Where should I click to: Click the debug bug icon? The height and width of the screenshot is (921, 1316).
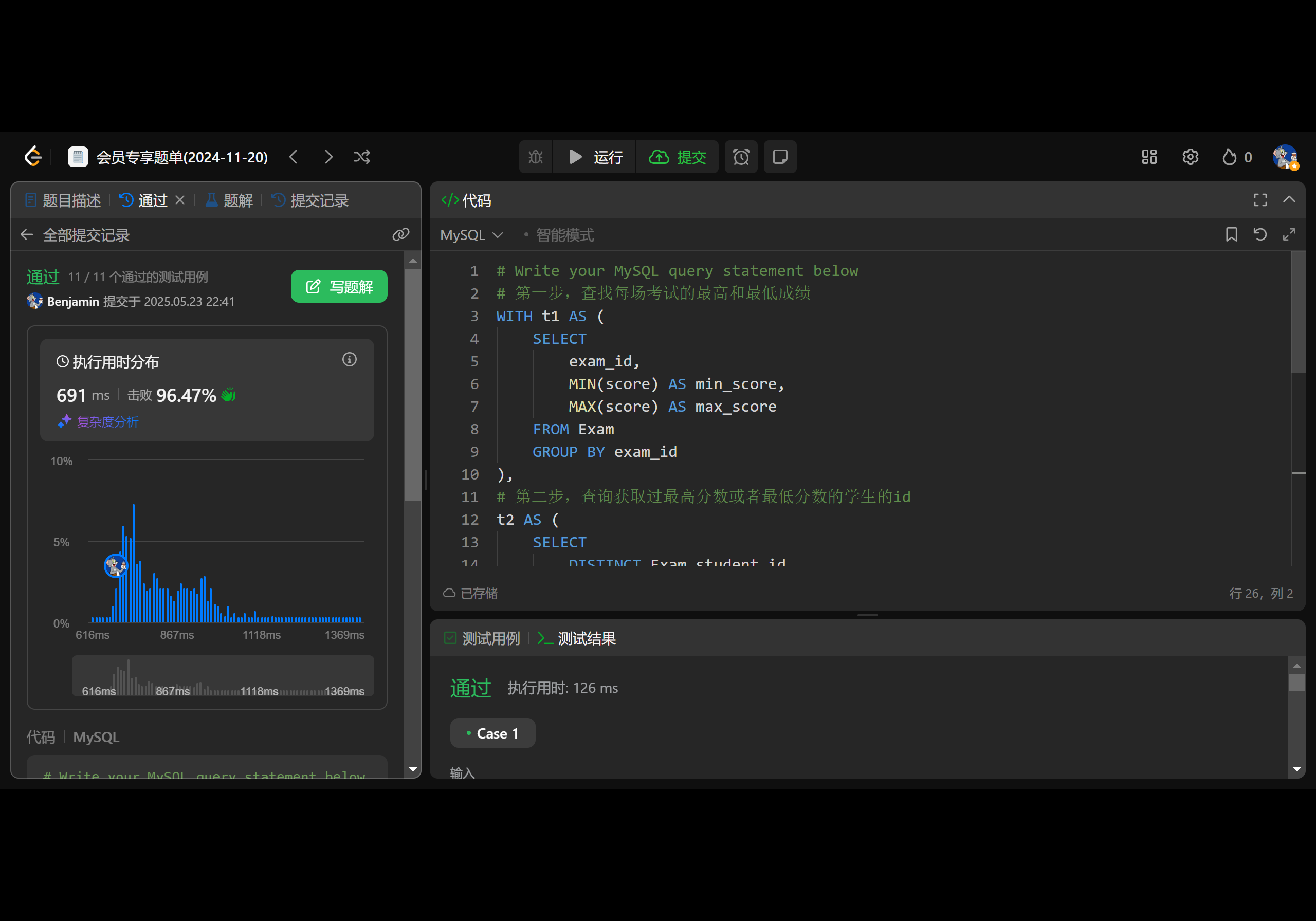(x=535, y=157)
